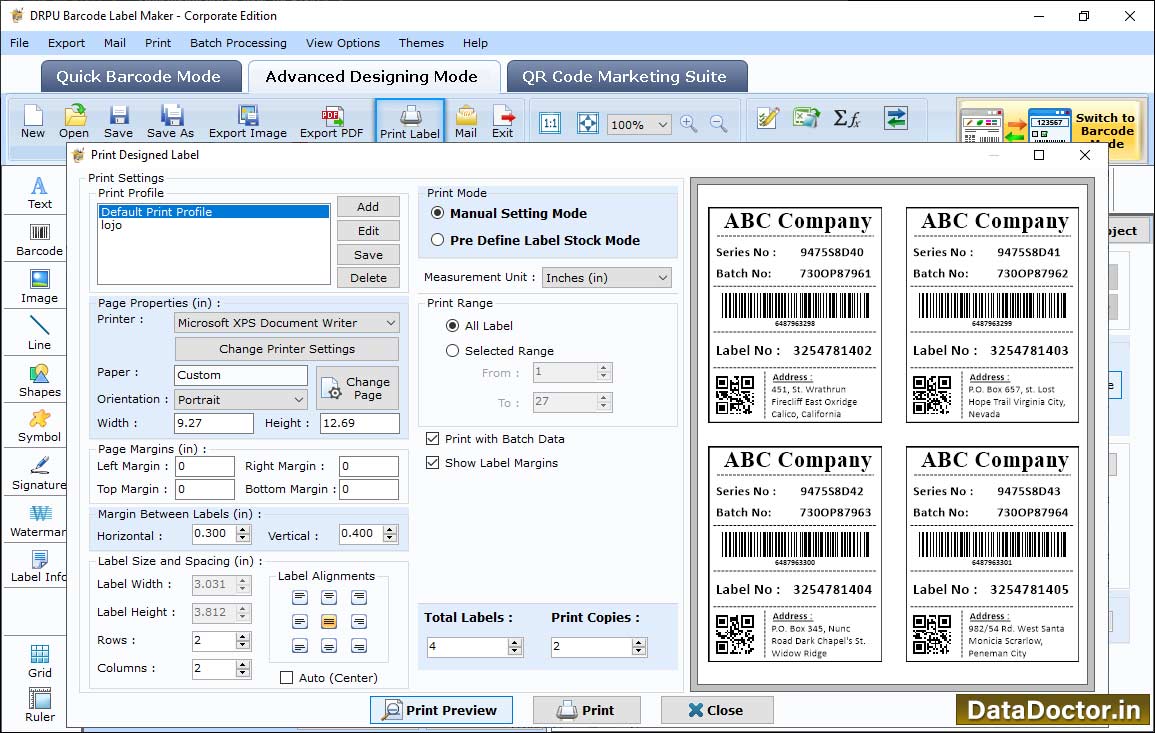Open the File menu

click(19, 43)
